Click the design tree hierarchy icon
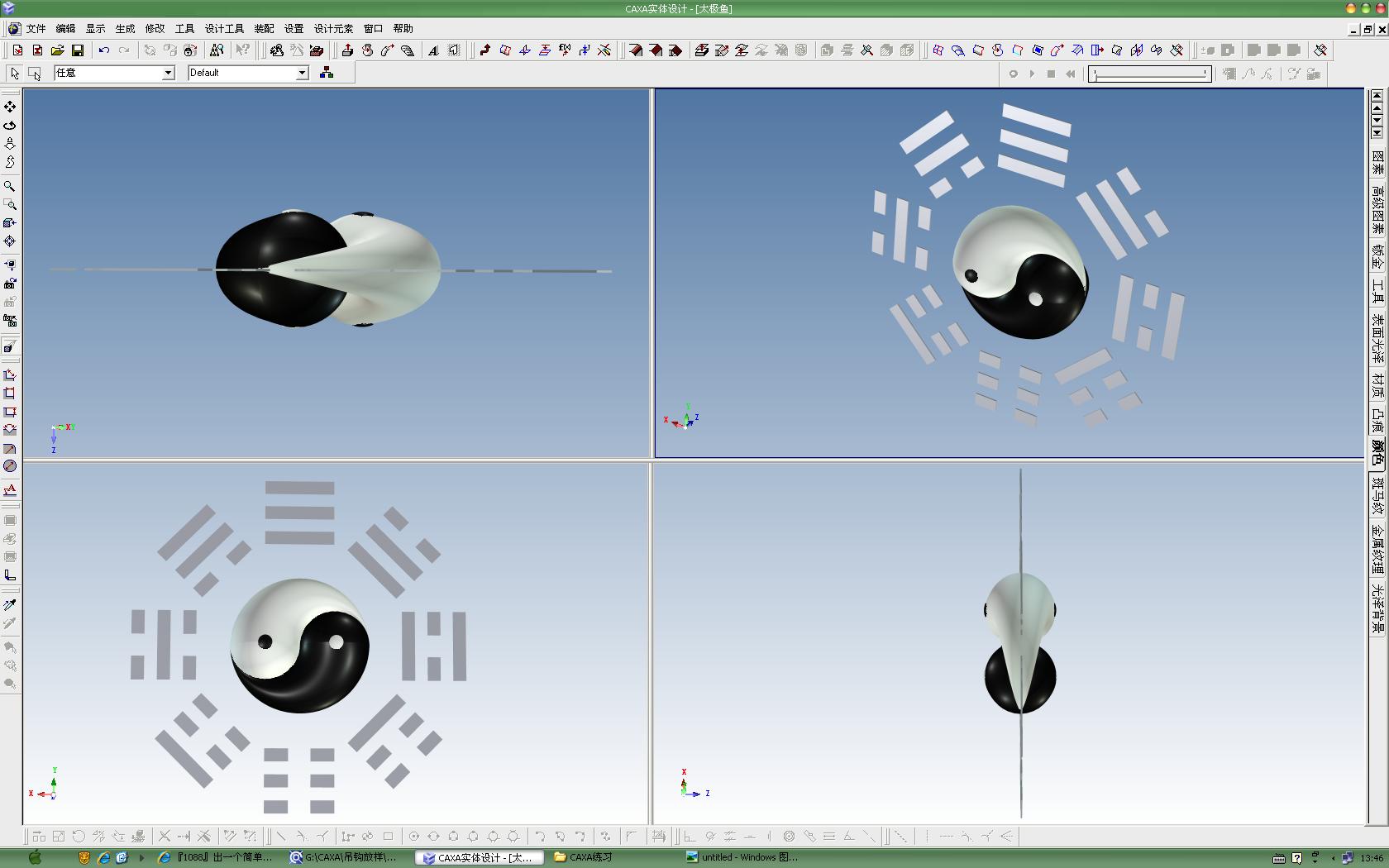The width and height of the screenshot is (1389, 868). [x=327, y=73]
